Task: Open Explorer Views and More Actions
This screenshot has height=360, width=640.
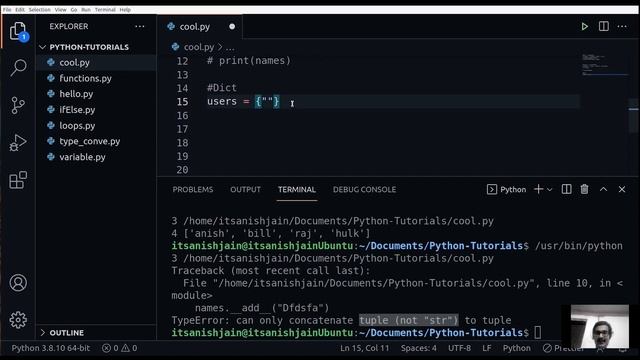Action: (x=140, y=27)
